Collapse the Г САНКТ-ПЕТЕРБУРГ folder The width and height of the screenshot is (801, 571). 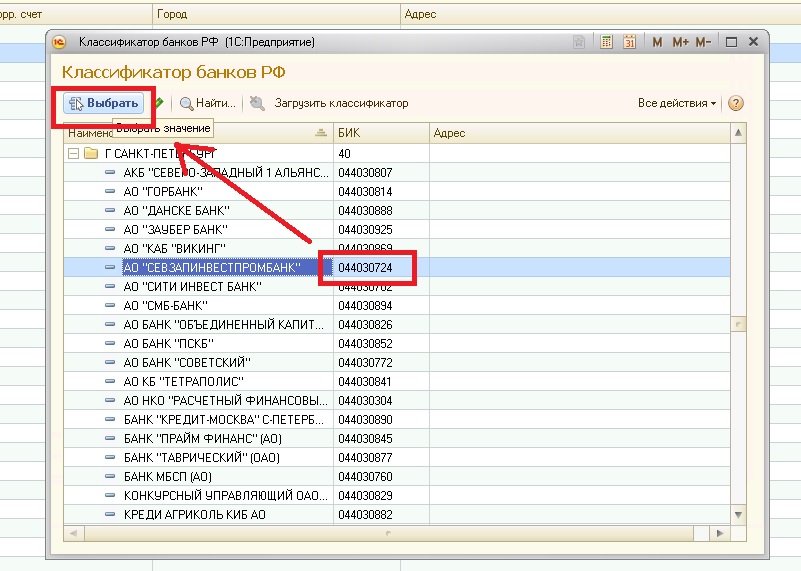click(x=74, y=153)
